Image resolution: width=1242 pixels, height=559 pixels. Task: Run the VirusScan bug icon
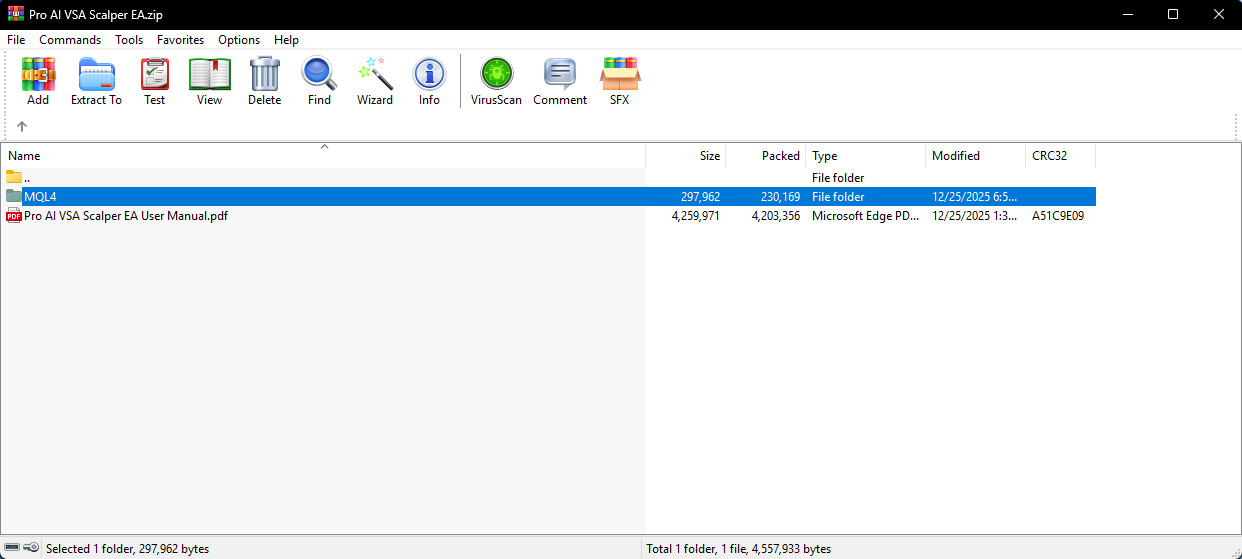pos(497,74)
